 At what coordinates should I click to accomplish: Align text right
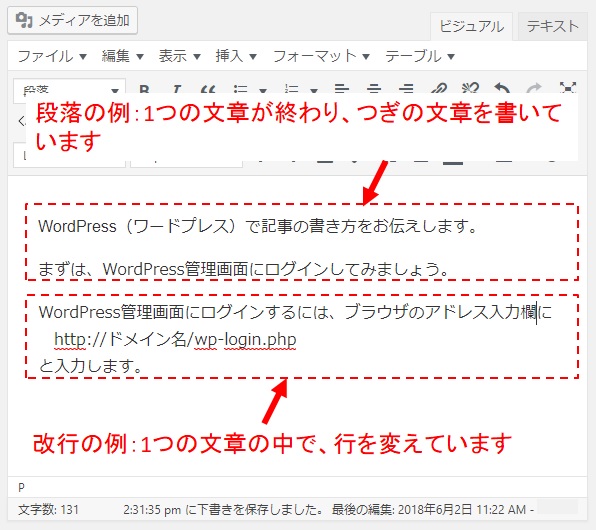pyautogui.click(x=406, y=89)
